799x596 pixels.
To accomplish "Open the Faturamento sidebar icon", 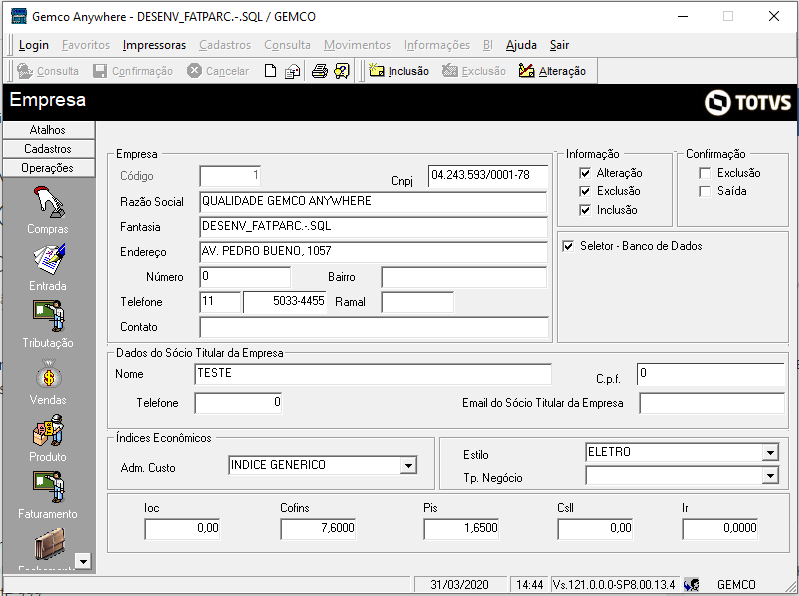I will [49, 487].
